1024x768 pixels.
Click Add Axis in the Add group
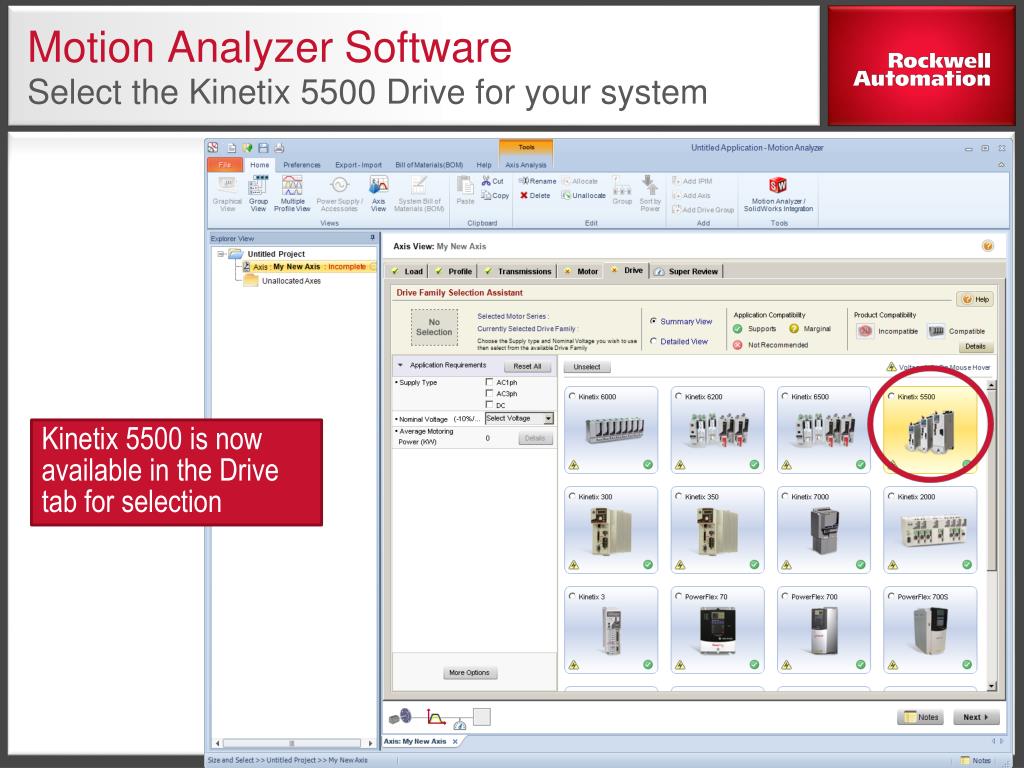pyautogui.click(x=691, y=195)
